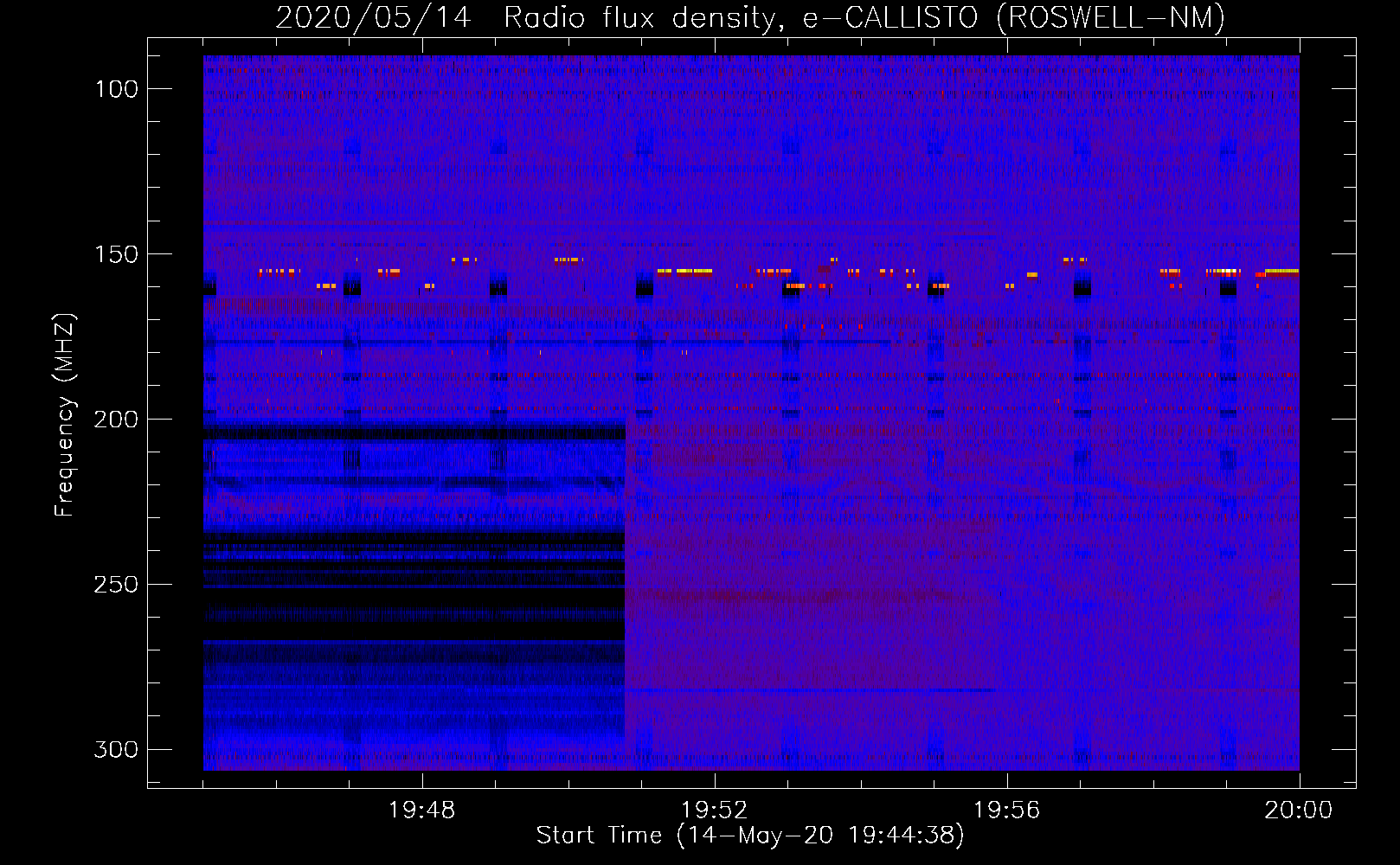Viewport: 1400px width, 865px height.
Task: Click the 150 frequency tick label
Action: [x=116, y=254]
